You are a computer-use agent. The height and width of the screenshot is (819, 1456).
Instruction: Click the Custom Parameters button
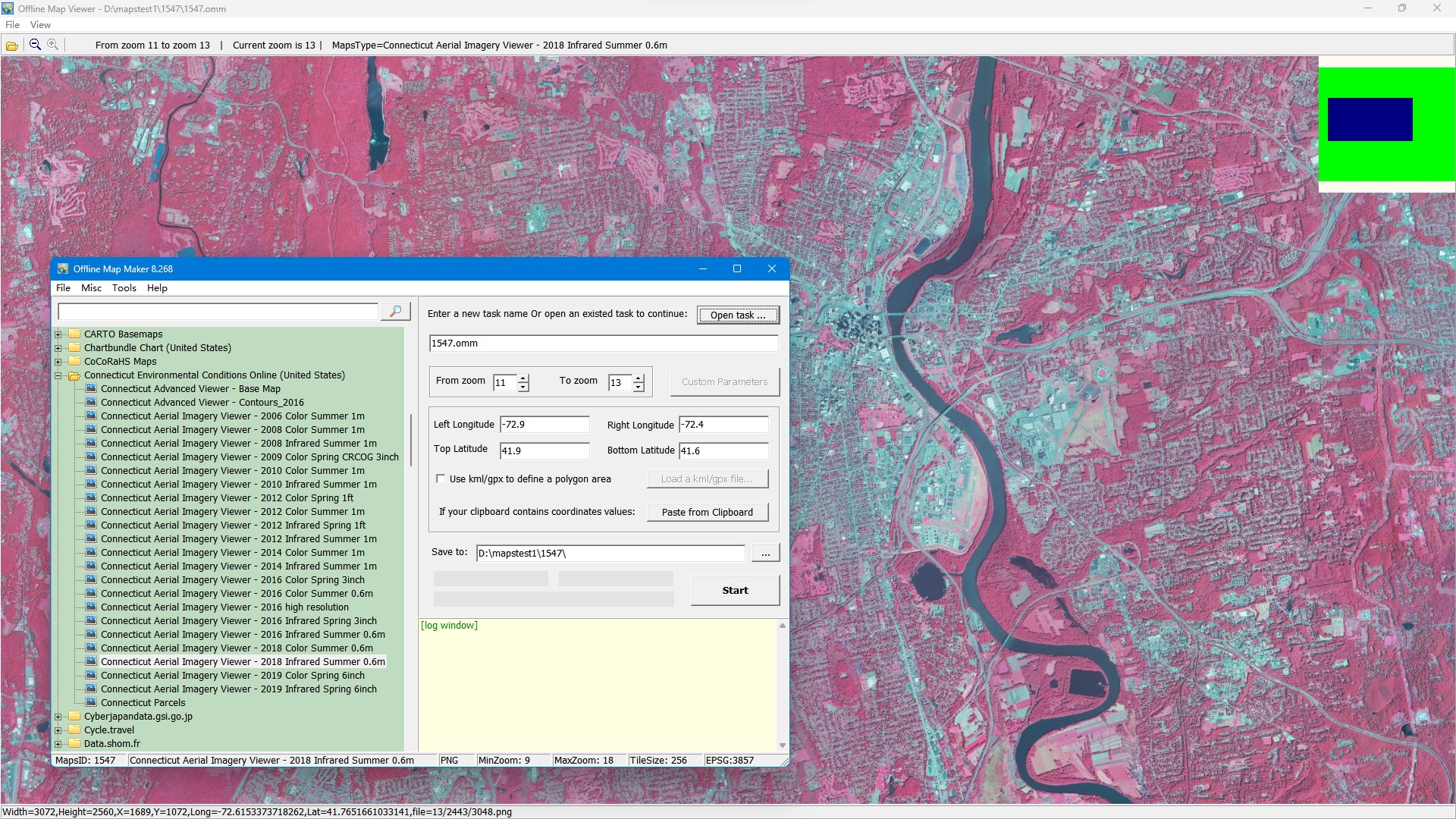coord(724,381)
